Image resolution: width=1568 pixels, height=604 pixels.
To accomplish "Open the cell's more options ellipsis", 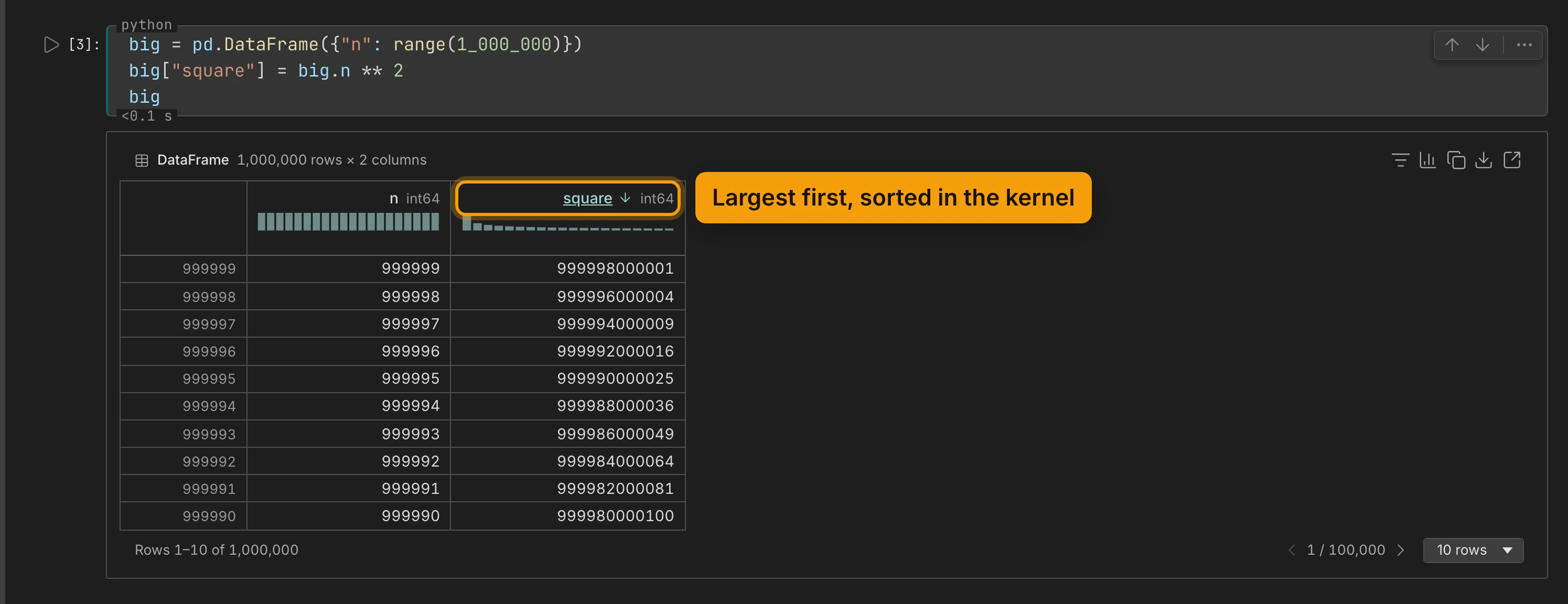I will [x=1523, y=45].
